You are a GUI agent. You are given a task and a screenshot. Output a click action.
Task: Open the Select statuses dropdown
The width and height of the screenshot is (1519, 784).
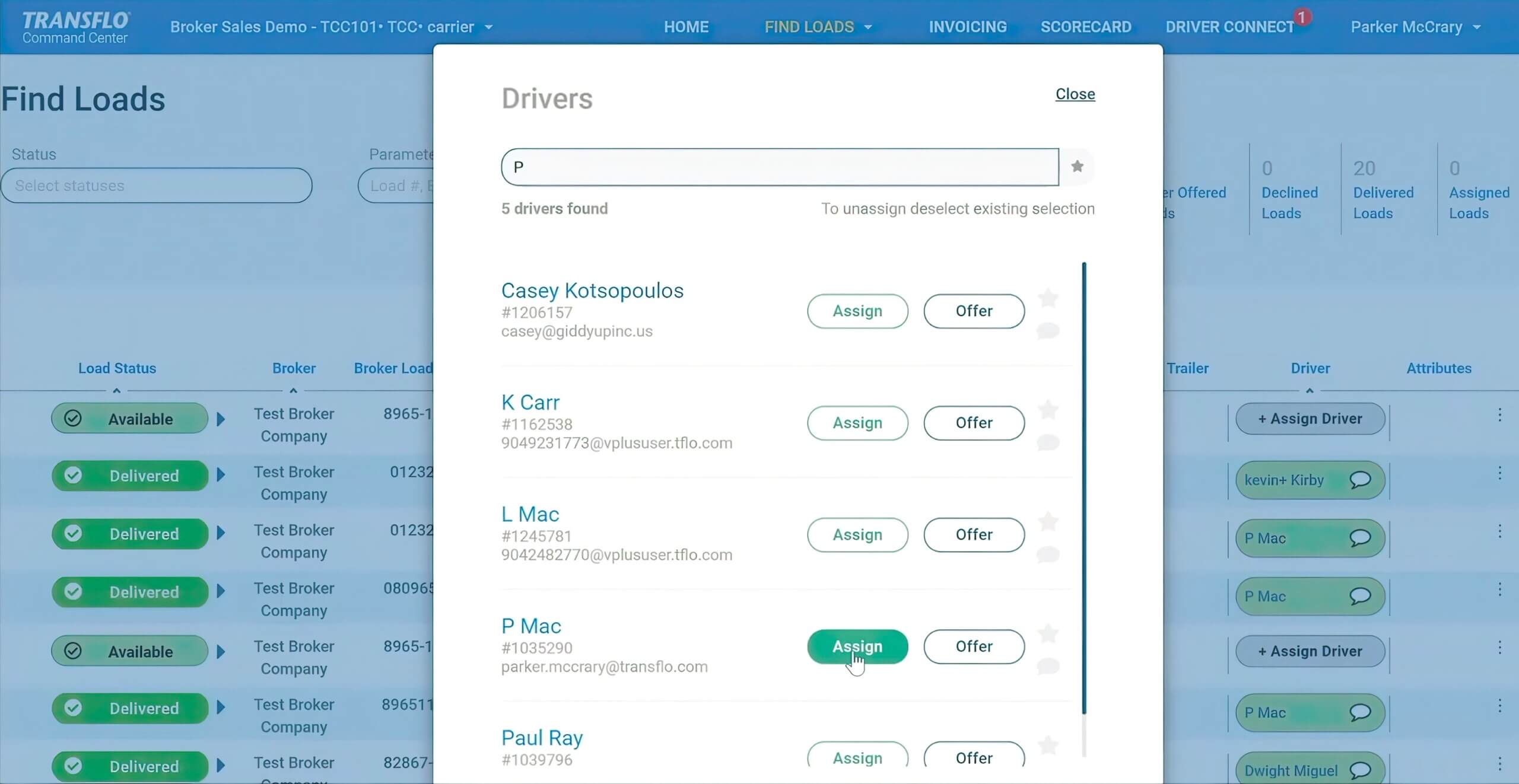157,186
